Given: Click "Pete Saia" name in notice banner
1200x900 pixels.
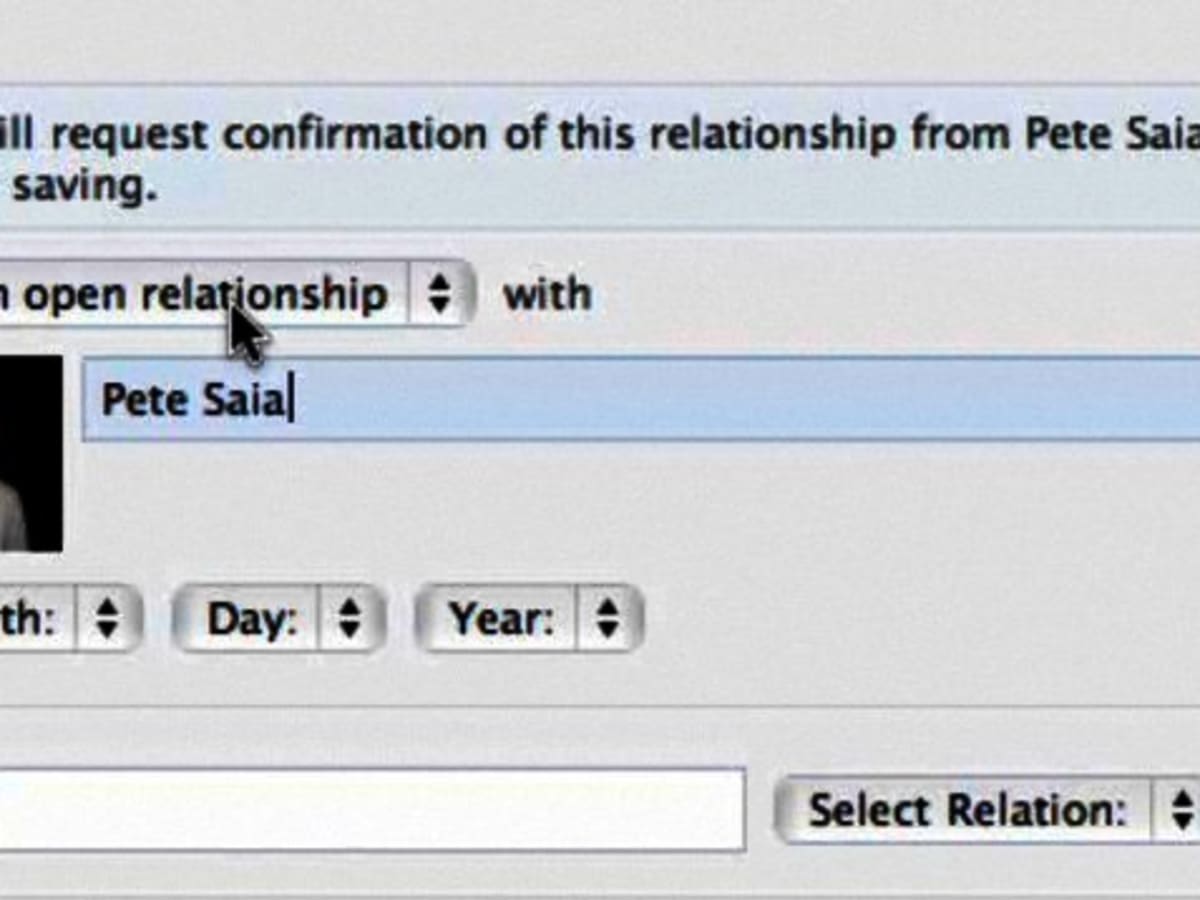Looking at the screenshot, I should click(x=1112, y=135).
